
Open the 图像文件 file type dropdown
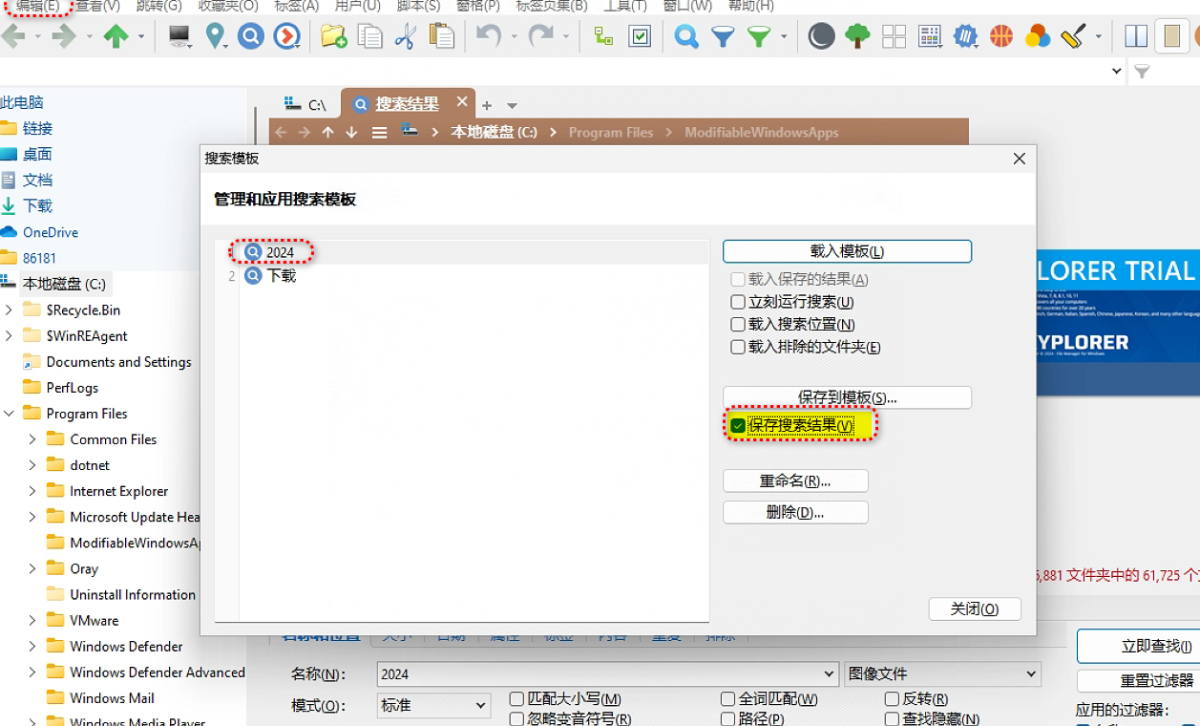[941, 674]
